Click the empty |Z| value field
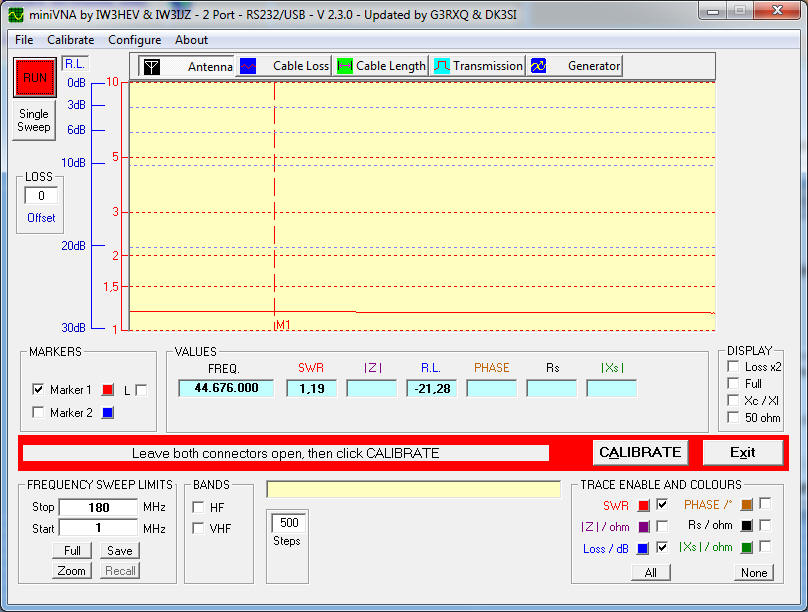Screen dimensions: 808x612 (x=372, y=388)
